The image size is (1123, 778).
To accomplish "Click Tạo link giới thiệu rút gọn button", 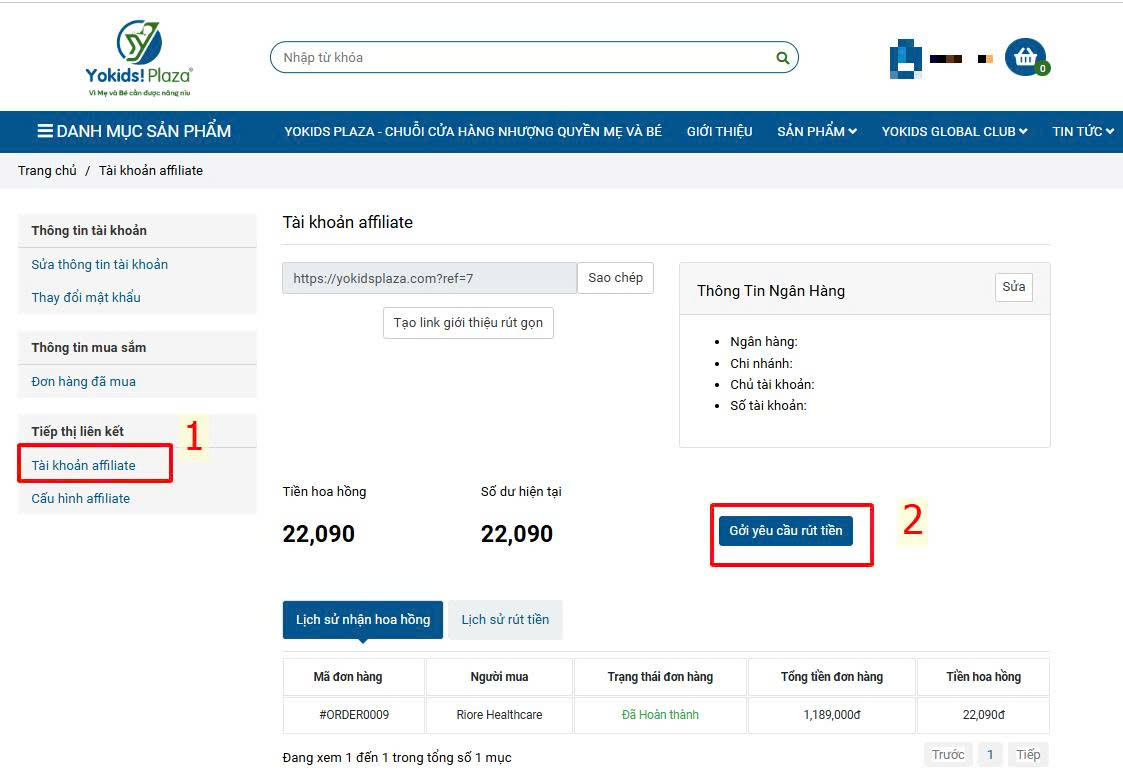I will pyautogui.click(x=468, y=323).
